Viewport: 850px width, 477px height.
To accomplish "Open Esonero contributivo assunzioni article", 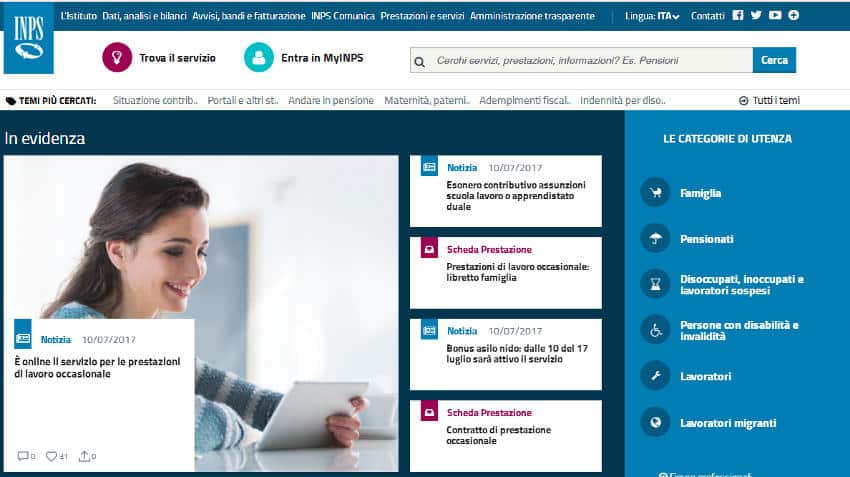I will coord(516,196).
